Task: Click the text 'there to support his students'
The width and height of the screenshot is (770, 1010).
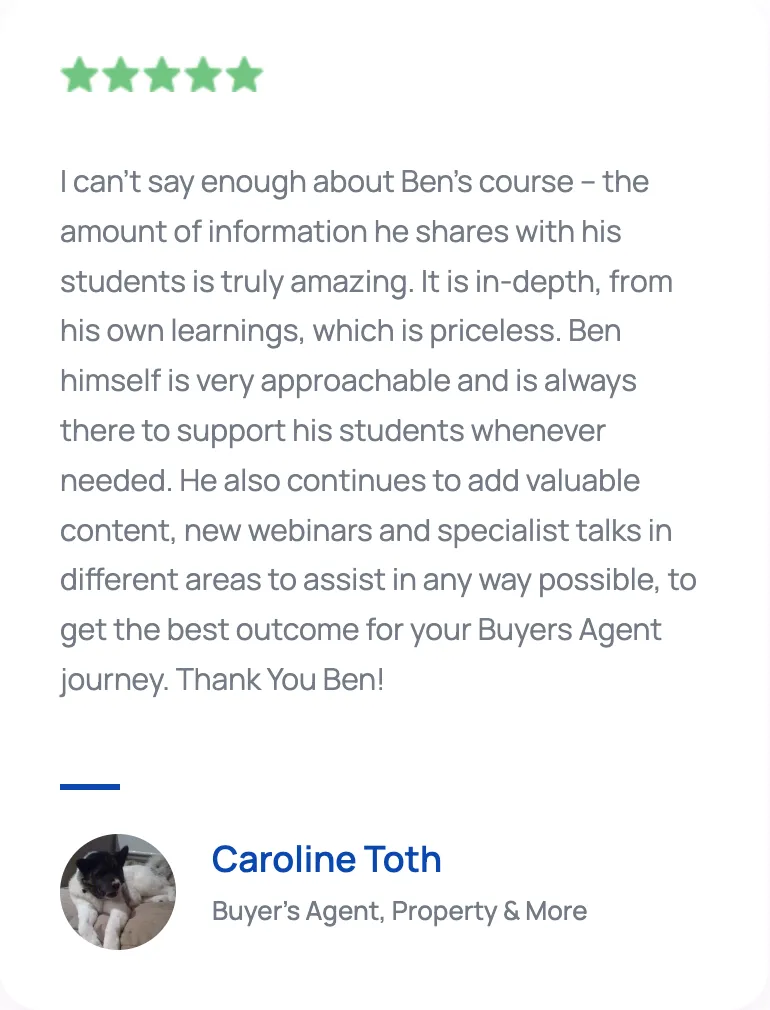Action: pyautogui.click(x=262, y=431)
